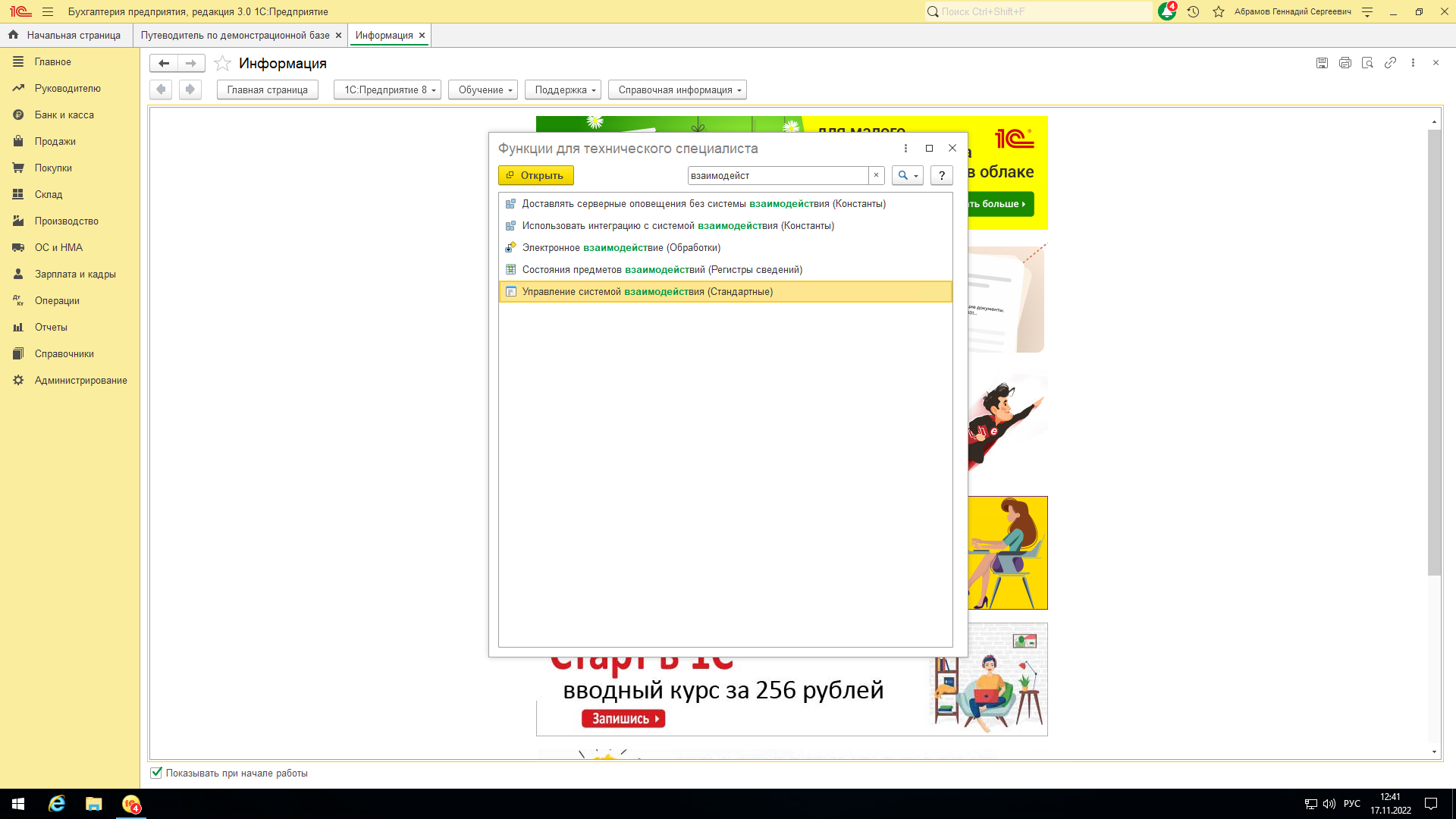Click the Главная страница button

point(268,89)
